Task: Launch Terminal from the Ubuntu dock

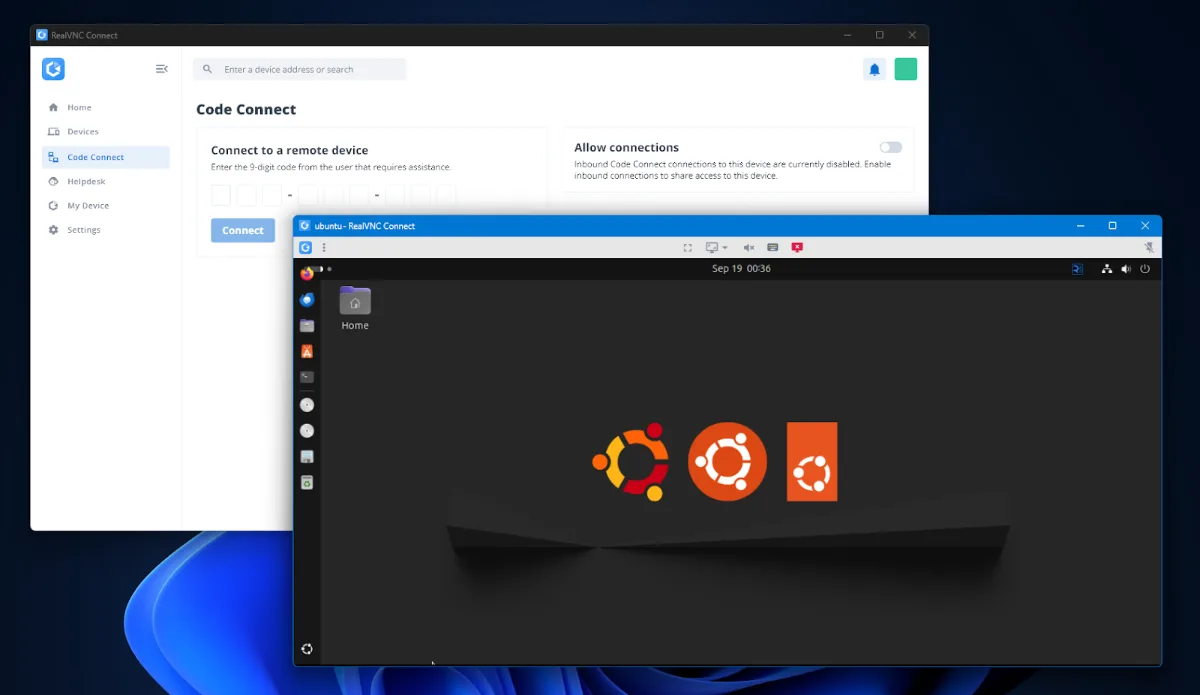Action: 307,377
